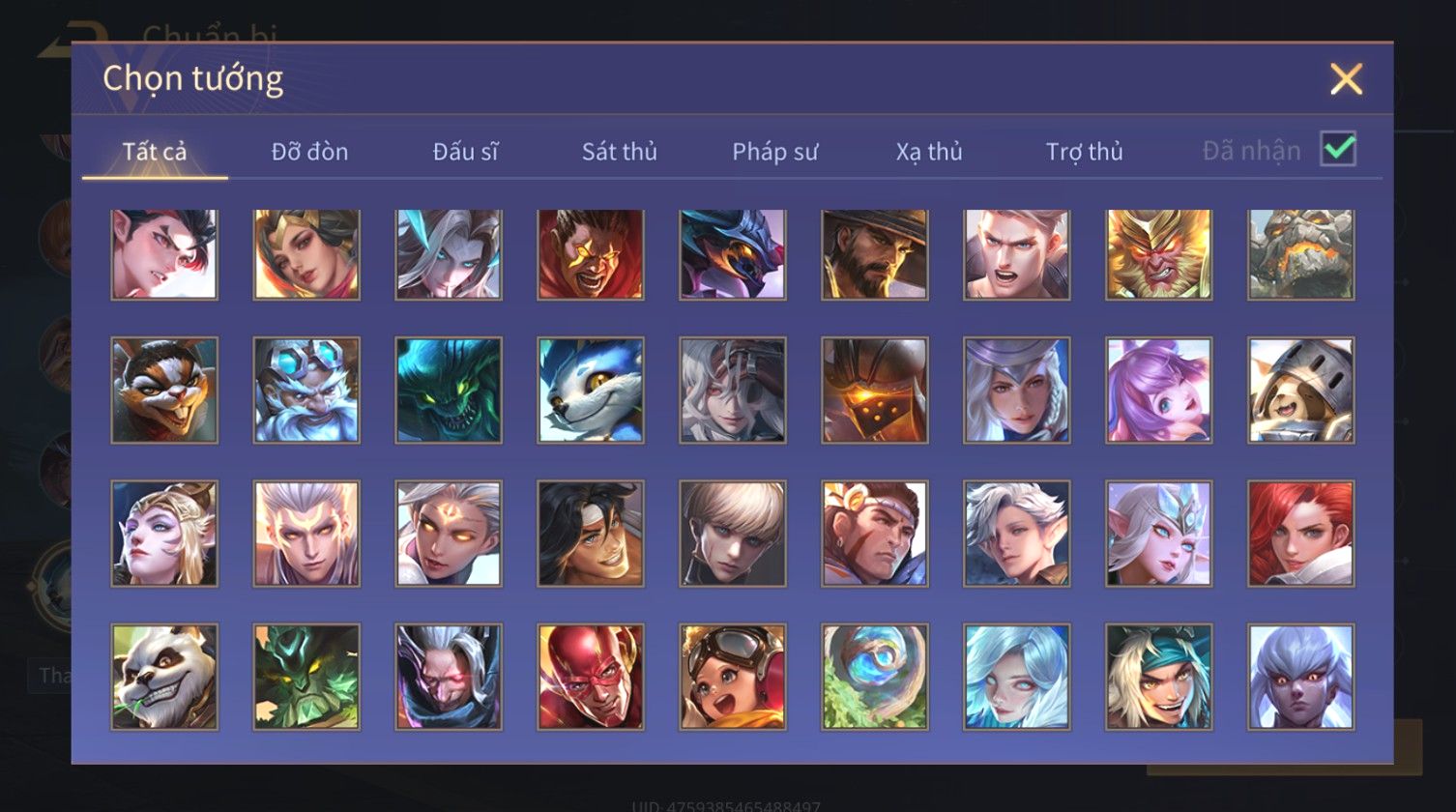The image size is (1456, 812).
Task: Select the stone golem with lava portrait
Action: click(1301, 253)
